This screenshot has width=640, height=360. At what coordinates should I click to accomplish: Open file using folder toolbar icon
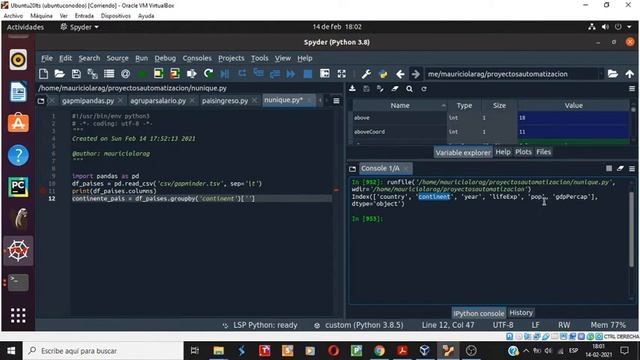point(60,74)
